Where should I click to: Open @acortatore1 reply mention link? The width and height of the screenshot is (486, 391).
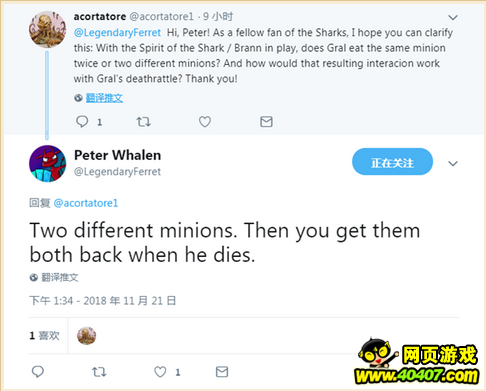click(x=86, y=203)
